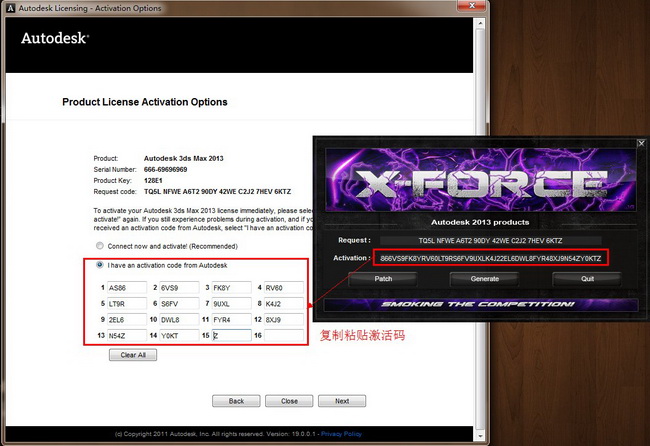Image resolution: width=650 pixels, height=446 pixels.
Task: Click the serial number '666-69696969'
Action: (165, 170)
